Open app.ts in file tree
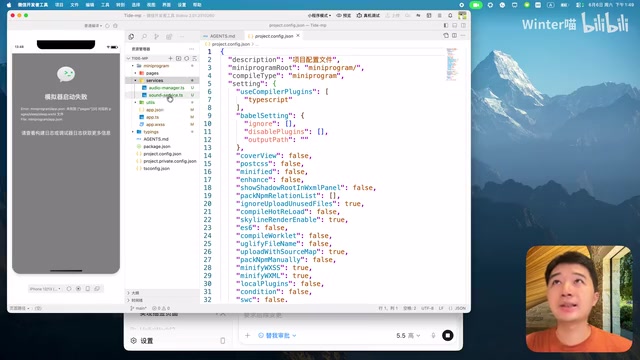Viewport: 640px width, 360px height. point(152,117)
